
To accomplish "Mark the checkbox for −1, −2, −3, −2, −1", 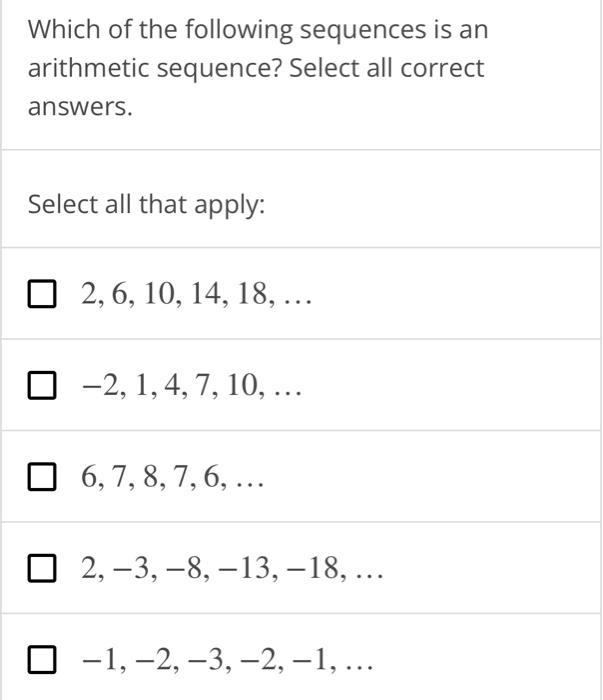I will point(42,659).
